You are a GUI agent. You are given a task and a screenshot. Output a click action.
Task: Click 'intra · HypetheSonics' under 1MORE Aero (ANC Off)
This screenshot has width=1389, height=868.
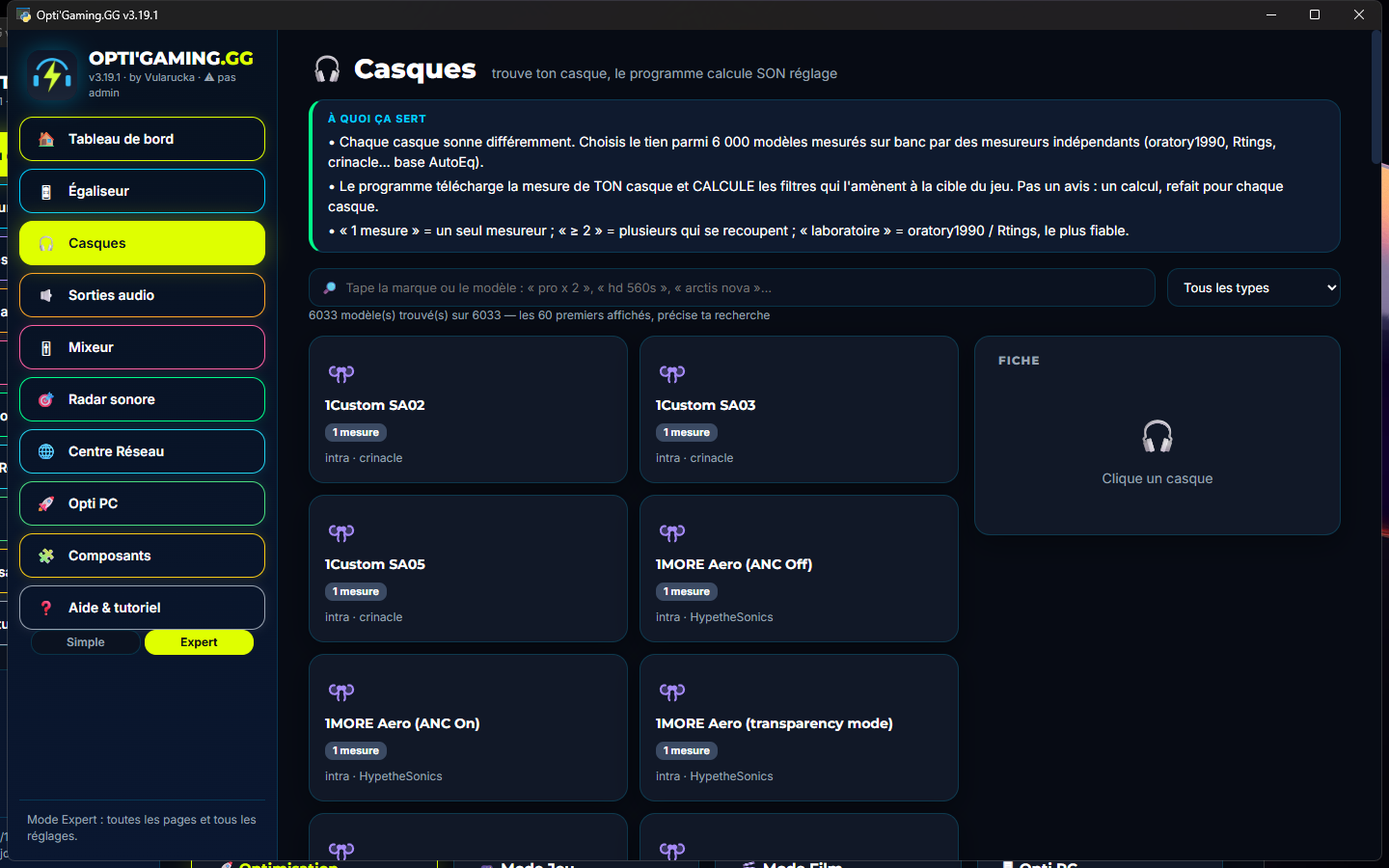point(715,617)
